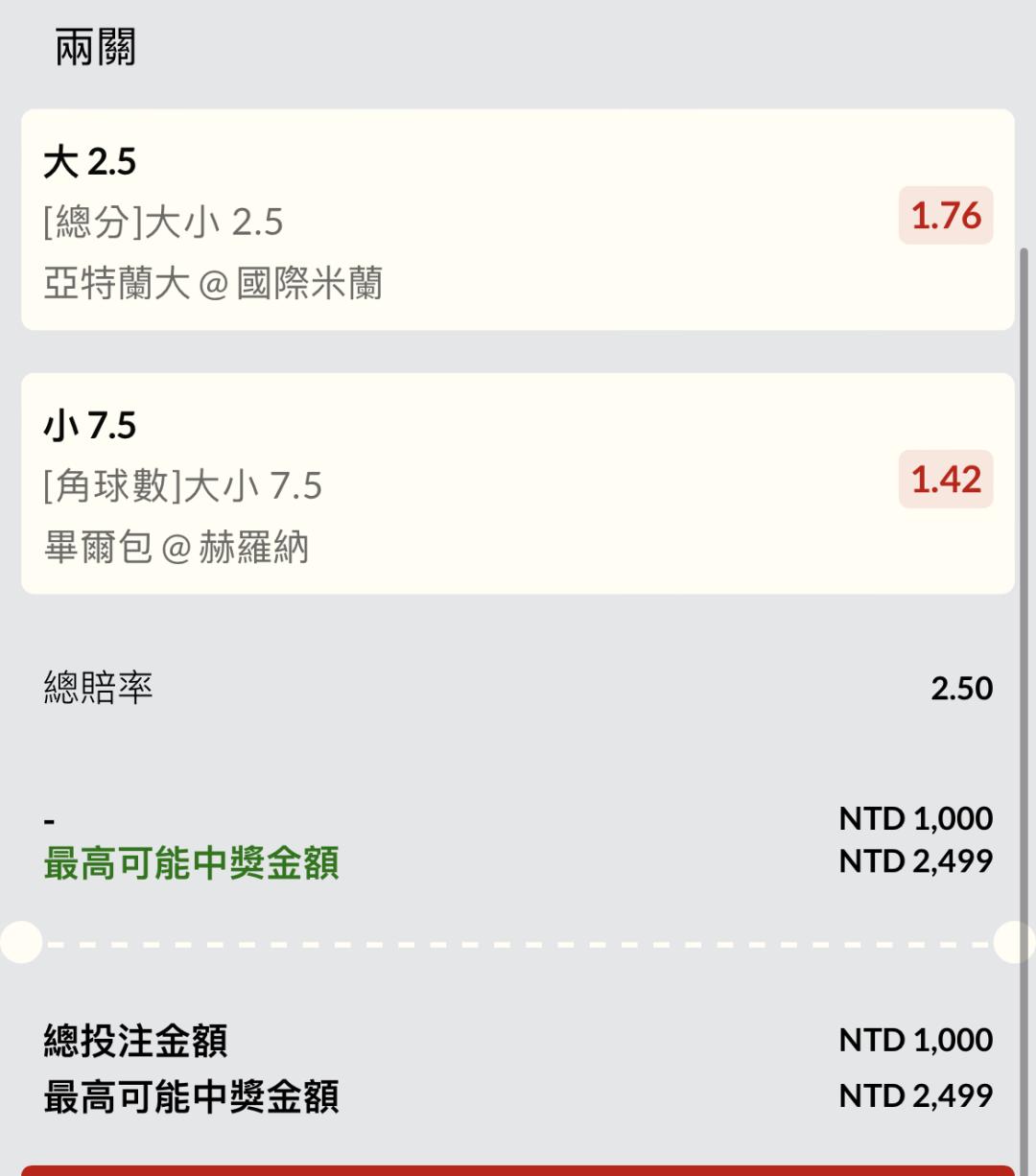Open the 亞特蘭大 @ 國際米蘭 match

coord(213,284)
